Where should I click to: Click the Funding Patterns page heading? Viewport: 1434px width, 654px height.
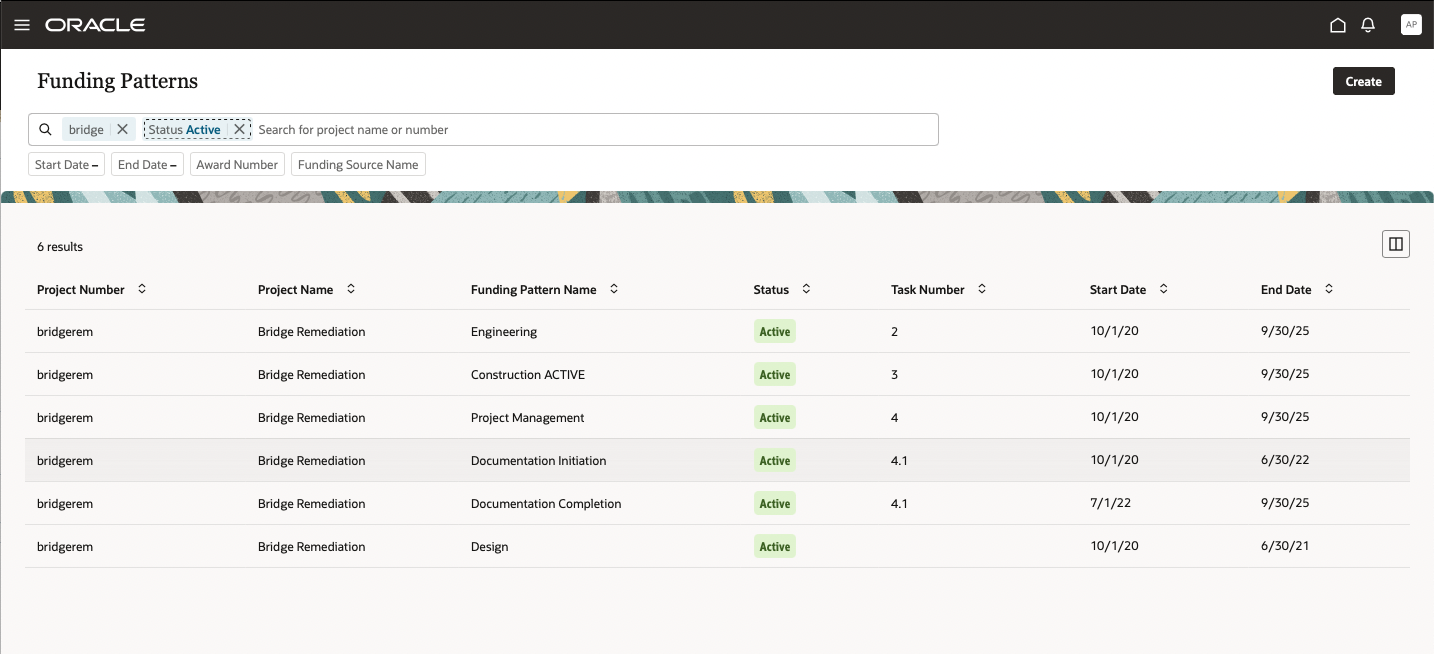tap(118, 81)
